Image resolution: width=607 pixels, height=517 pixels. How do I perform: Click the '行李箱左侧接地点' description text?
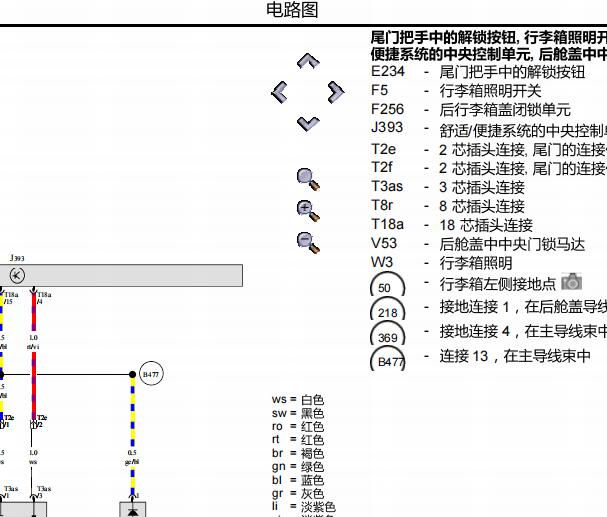(497, 284)
